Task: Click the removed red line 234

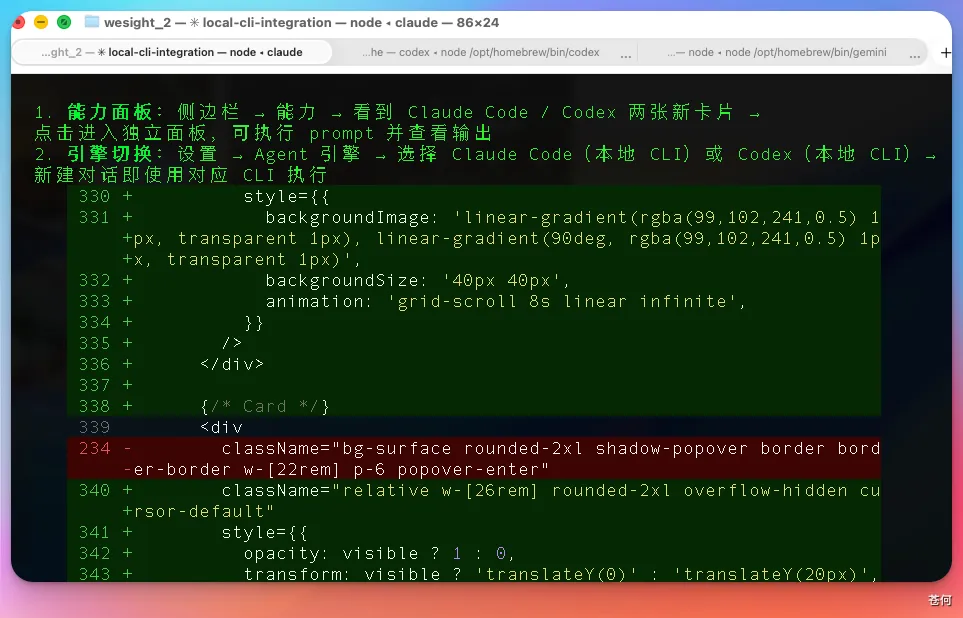Action: point(550,448)
